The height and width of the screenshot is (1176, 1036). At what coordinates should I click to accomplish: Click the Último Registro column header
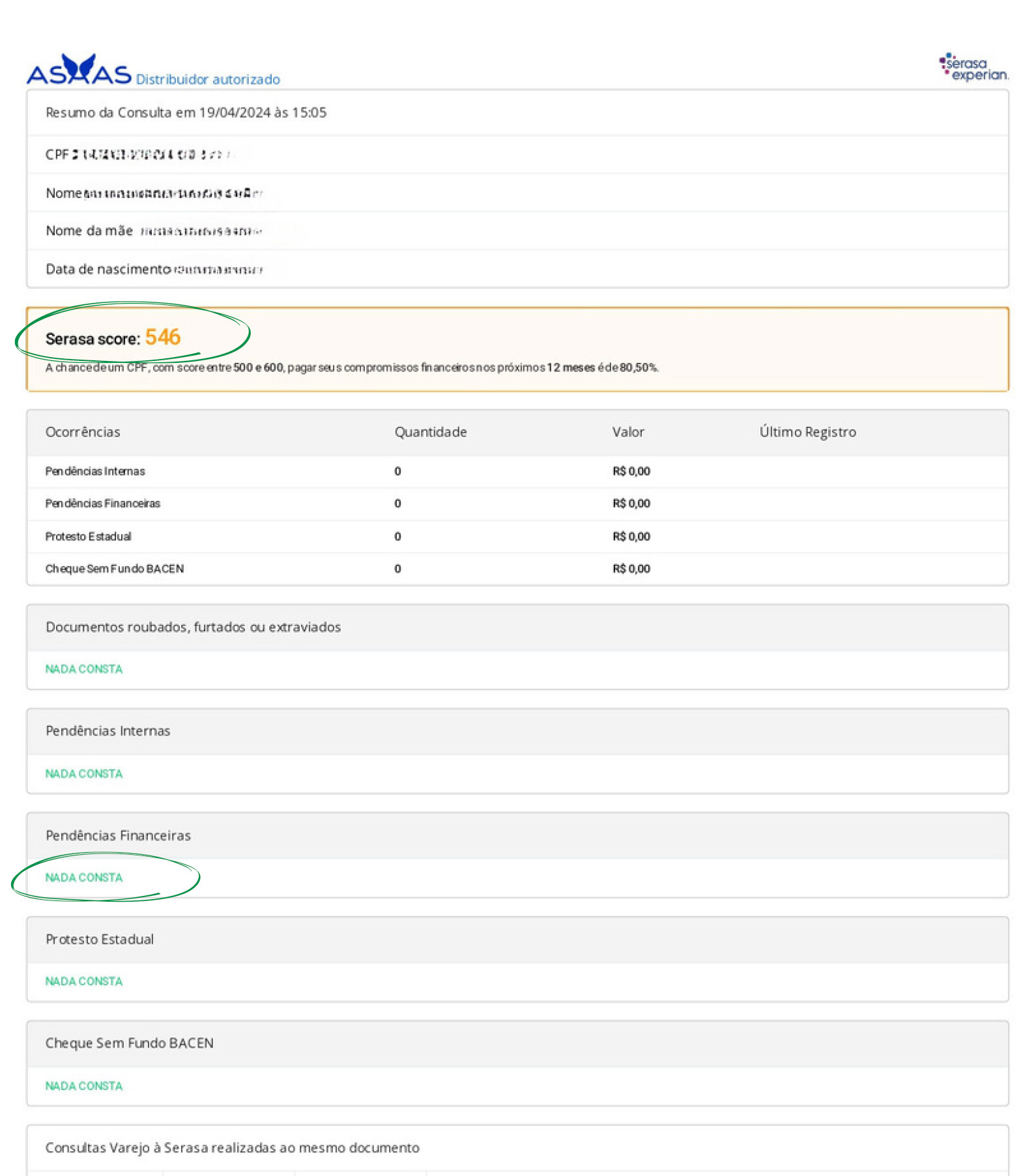(807, 432)
